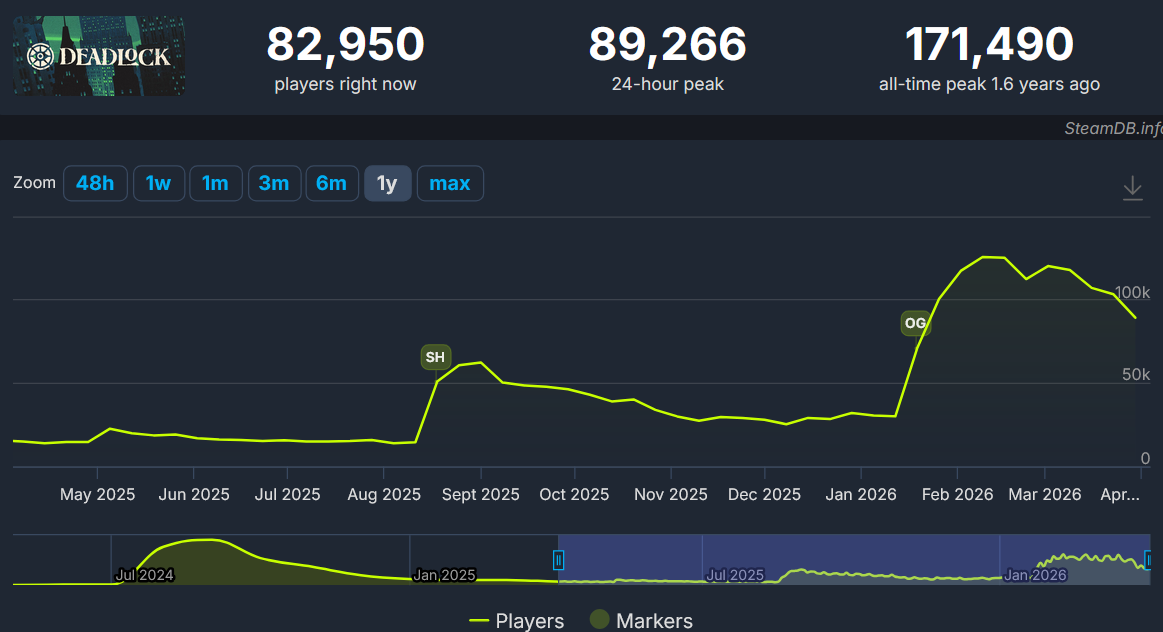The height and width of the screenshot is (632, 1163).
Task: Click the Mar 2026 axis label
Action: [x=1044, y=494]
